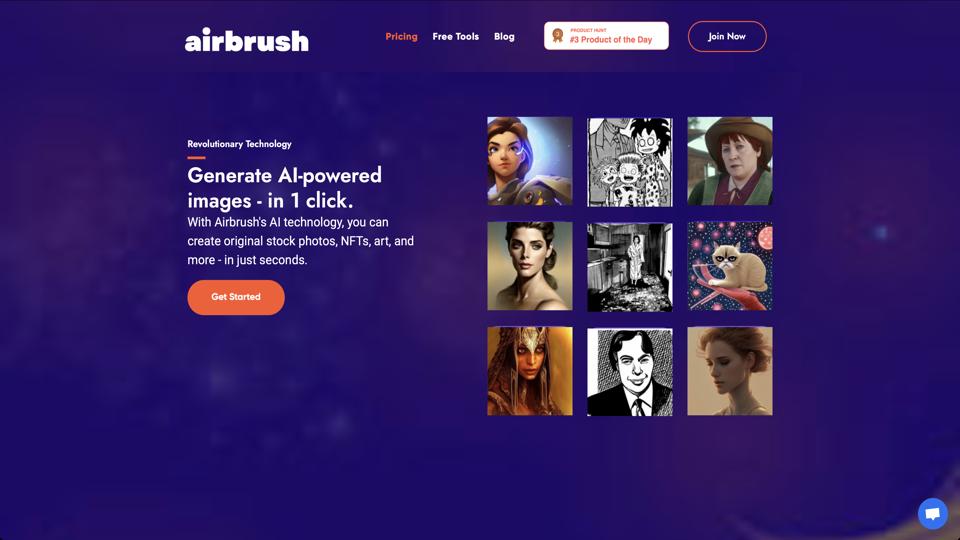The width and height of the screenshot is (960, 540).
Task: Open the ink-drawn man in suit image
Action: point(629,372)
